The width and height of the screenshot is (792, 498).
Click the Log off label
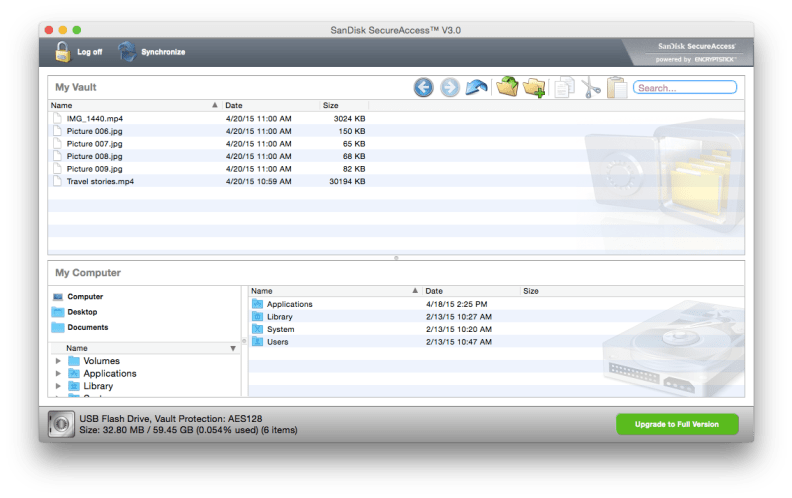(89, 52)
